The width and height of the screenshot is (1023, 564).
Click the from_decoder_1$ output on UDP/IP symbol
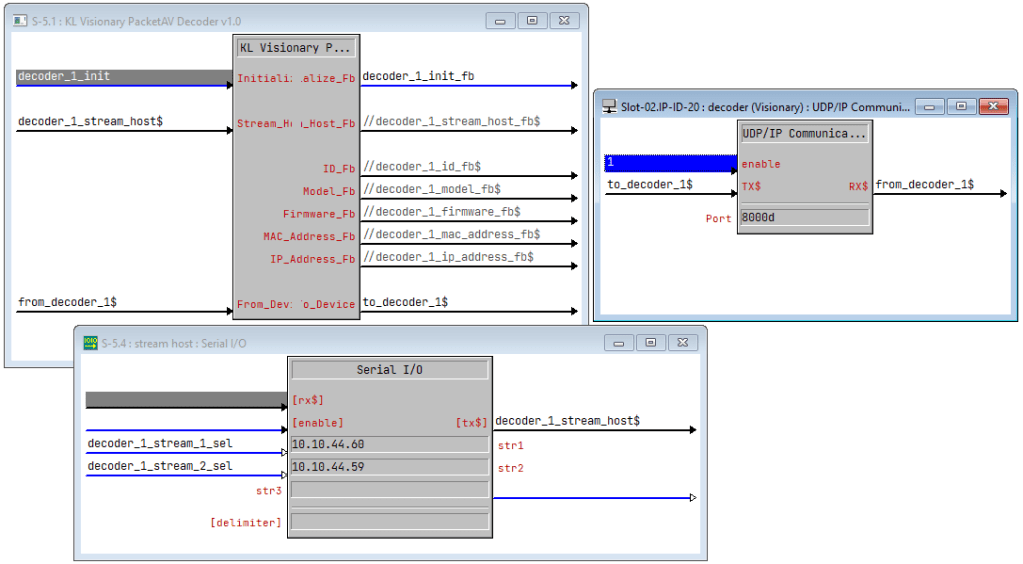pyautogui.click(x=925, y=184)
